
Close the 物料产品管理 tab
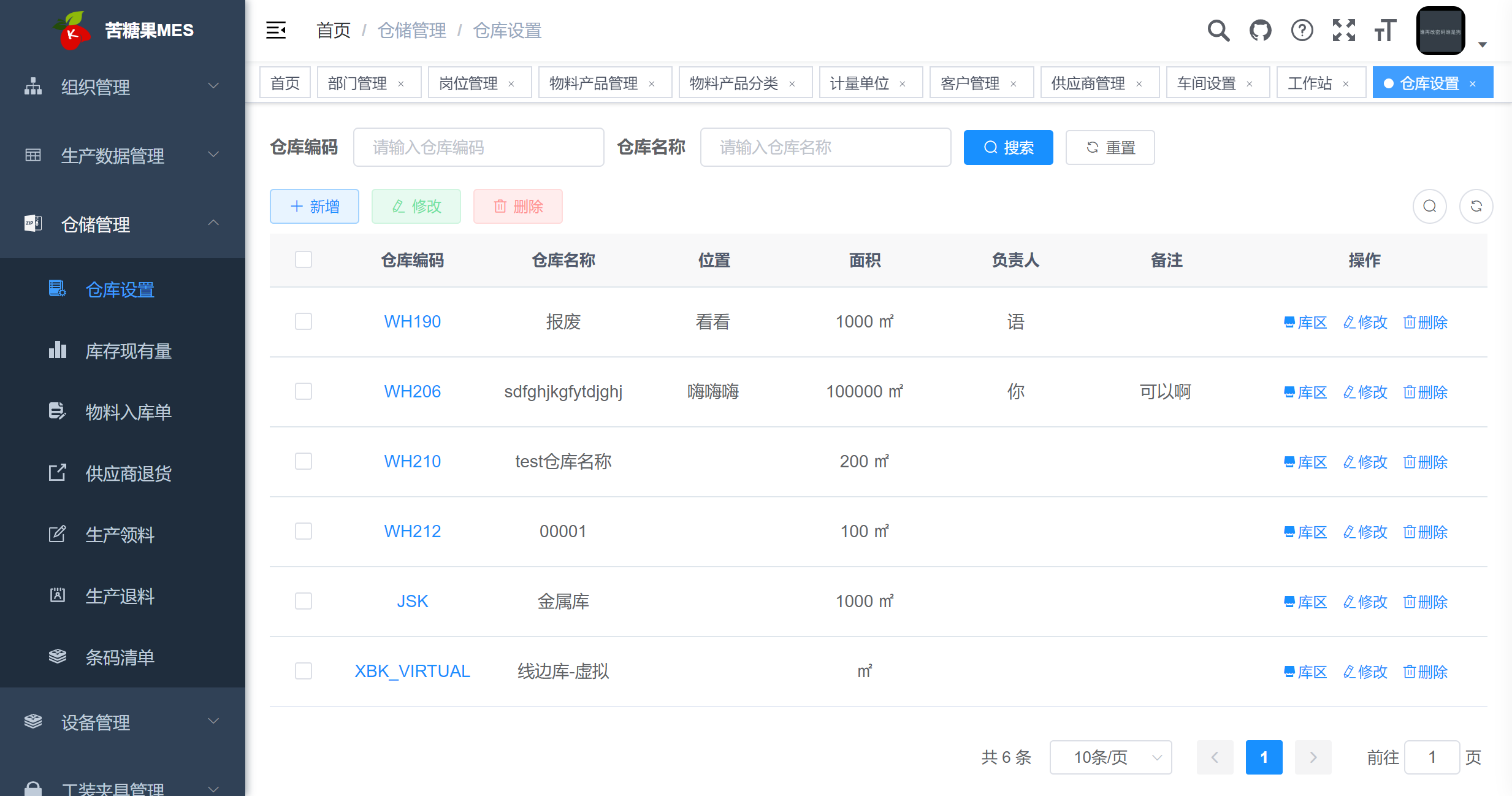click(x=652, y=83)
